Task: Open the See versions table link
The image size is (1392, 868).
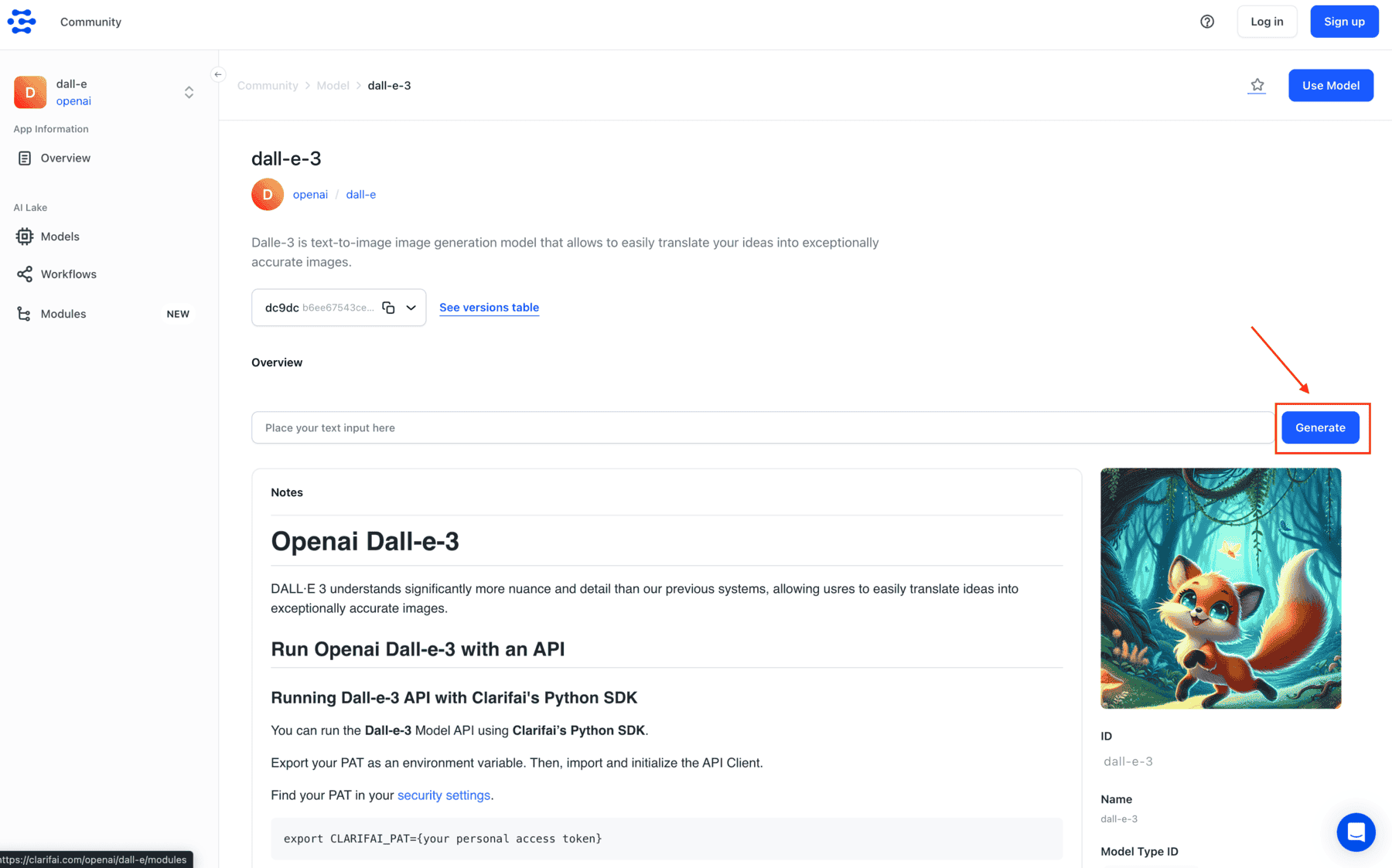Action: pyautogui.click(x=489, y=308)
